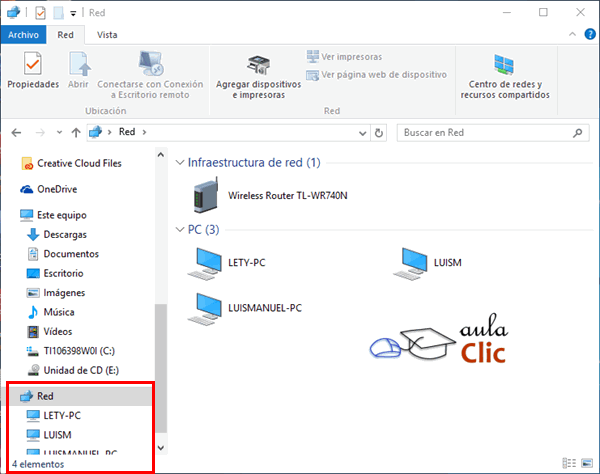Open the Archivo menu tab
Screen dimensions: 600x474
[23, 34]
